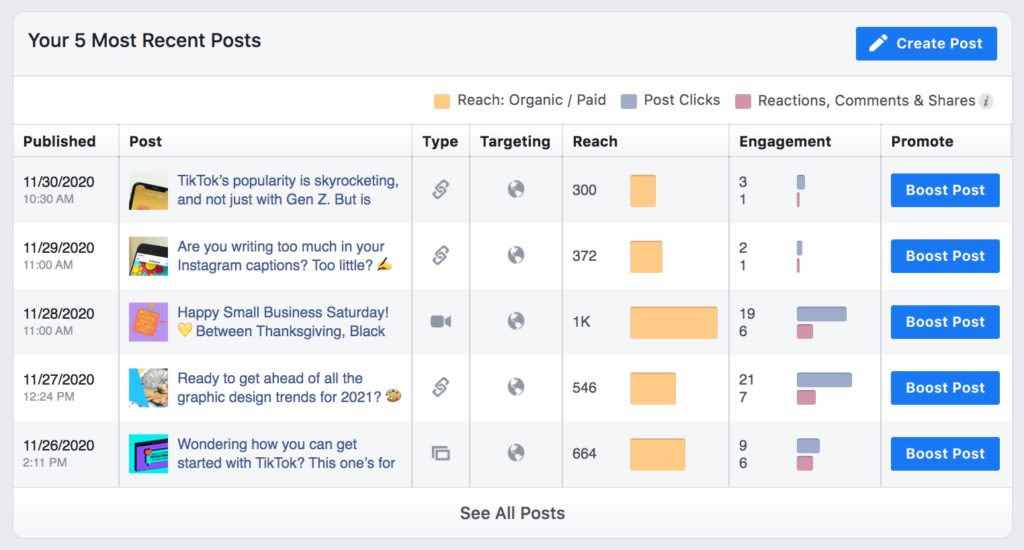
Task: Click the info icon beside Reactions, Comments & Shares
Action: (986, 101)
